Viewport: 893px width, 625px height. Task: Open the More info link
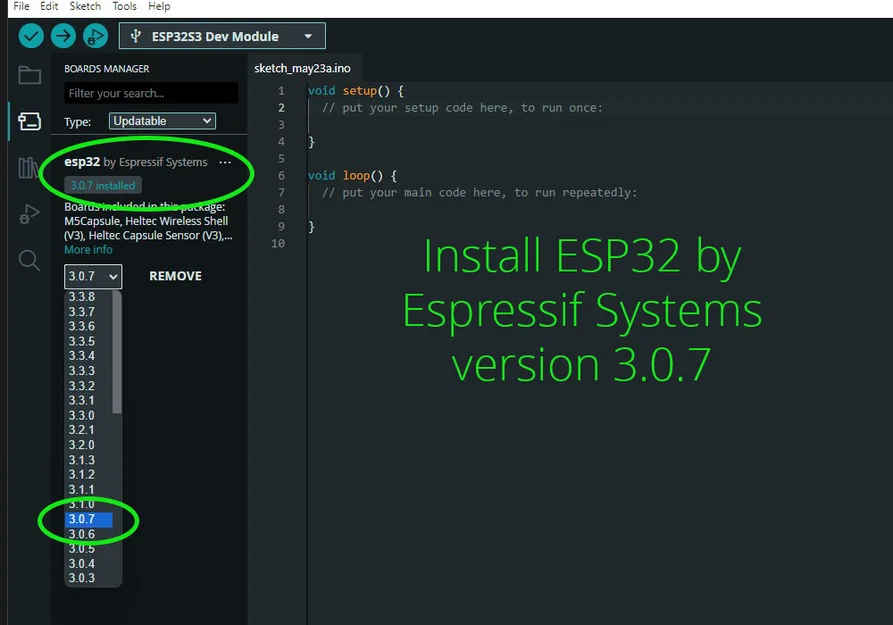point(88,250)
